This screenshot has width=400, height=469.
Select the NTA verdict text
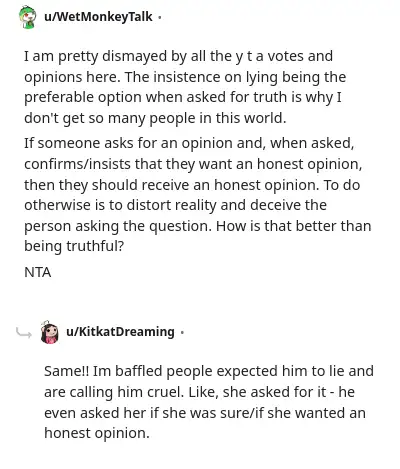pos(38,272)
